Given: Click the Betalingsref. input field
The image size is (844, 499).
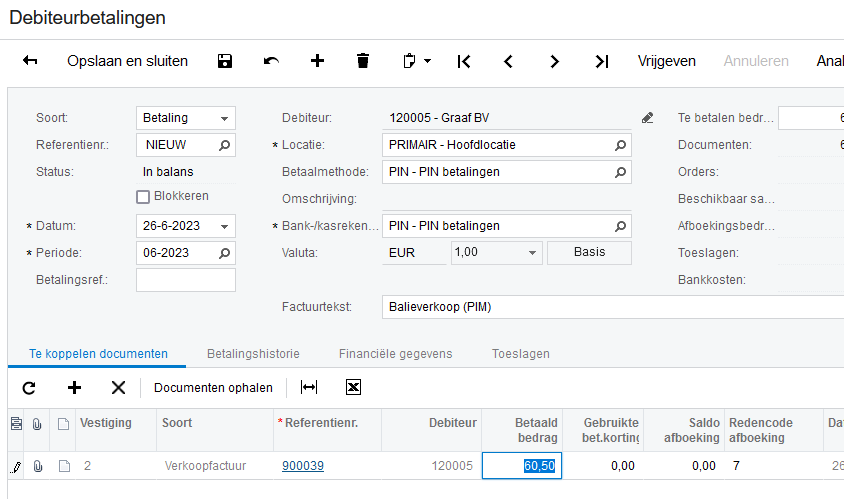Looking at the screenshot, I should (x=186, y=280).
